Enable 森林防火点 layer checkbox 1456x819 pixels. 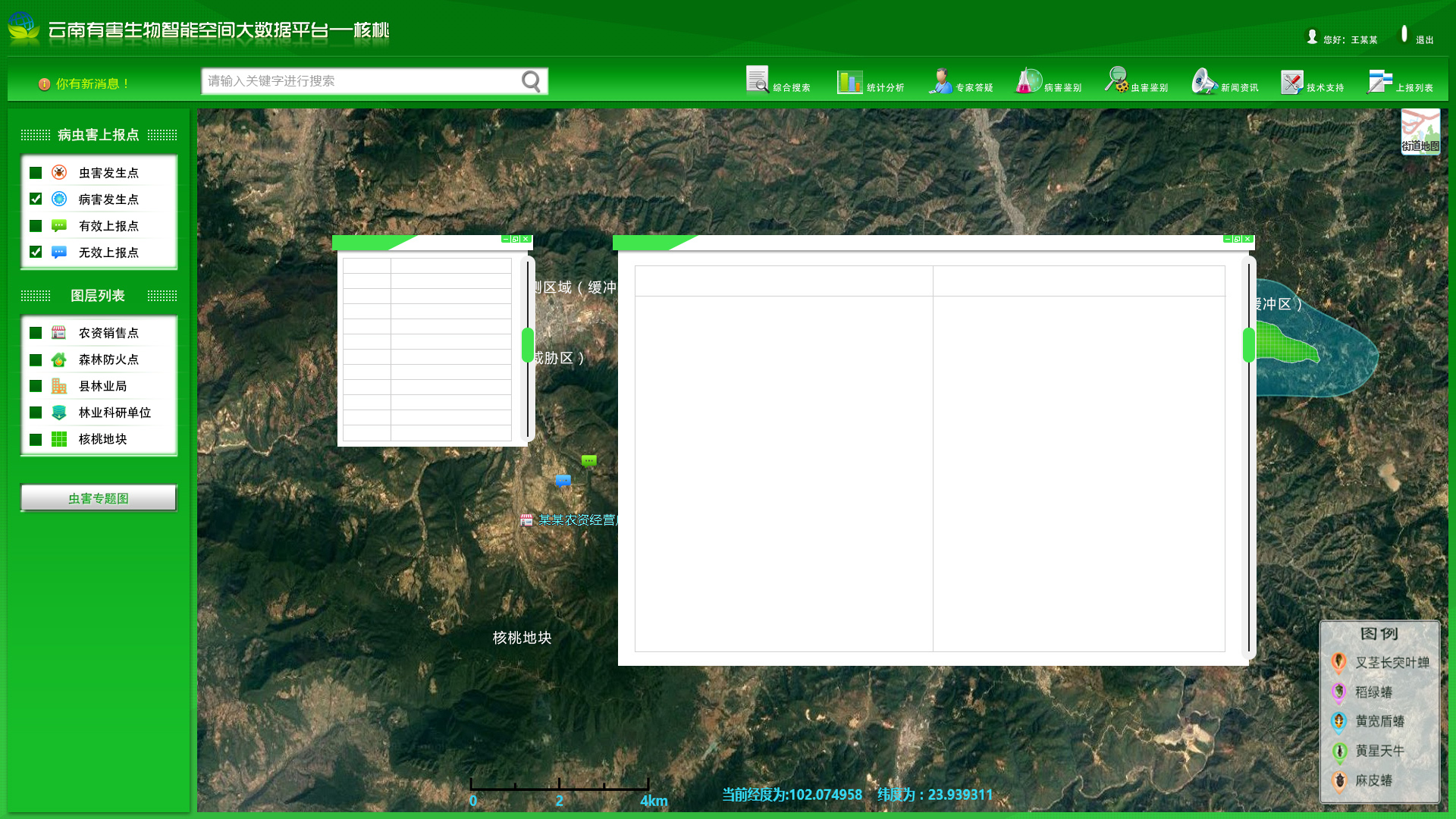point(36,360)
